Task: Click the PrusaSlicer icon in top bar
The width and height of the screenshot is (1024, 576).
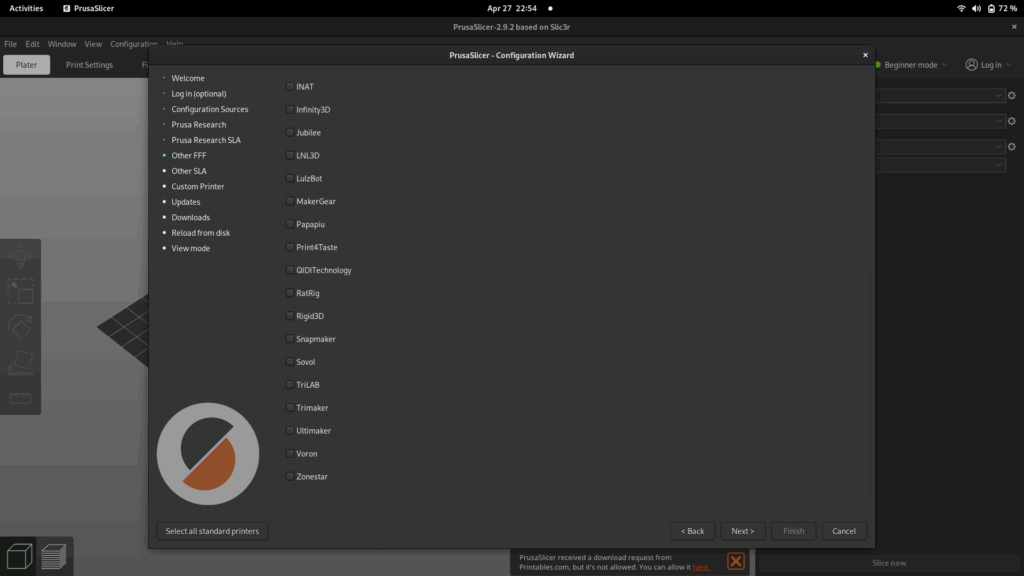Action: (x=66, y=8)
